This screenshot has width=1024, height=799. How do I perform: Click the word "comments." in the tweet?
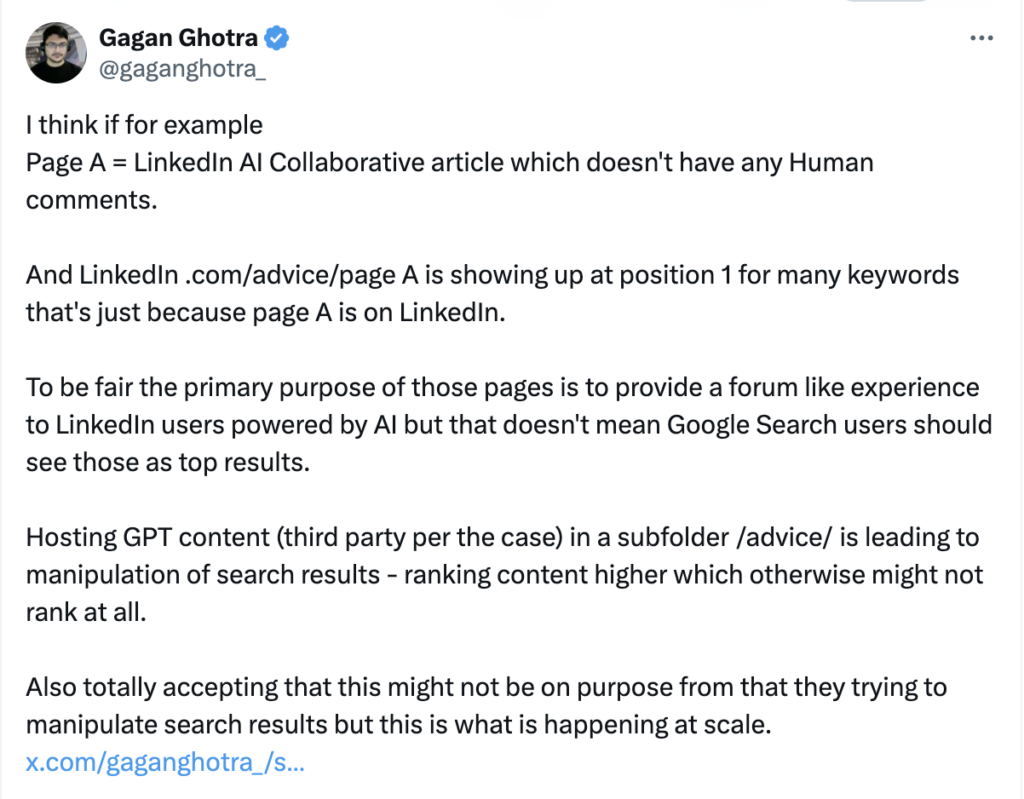tap(91, 199)
